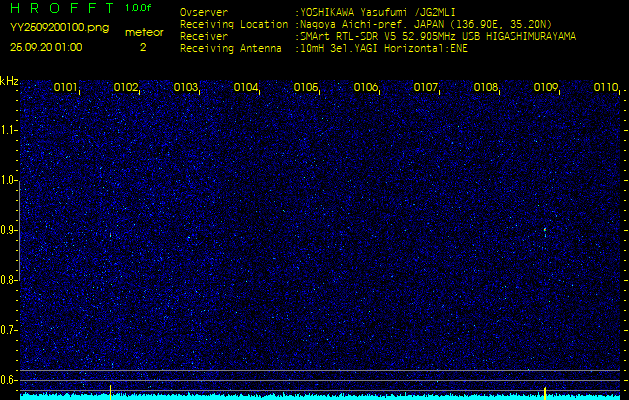Click the 0109 time marker label
The width and height of the screenshot is (629, 400).
coord(546,88)
